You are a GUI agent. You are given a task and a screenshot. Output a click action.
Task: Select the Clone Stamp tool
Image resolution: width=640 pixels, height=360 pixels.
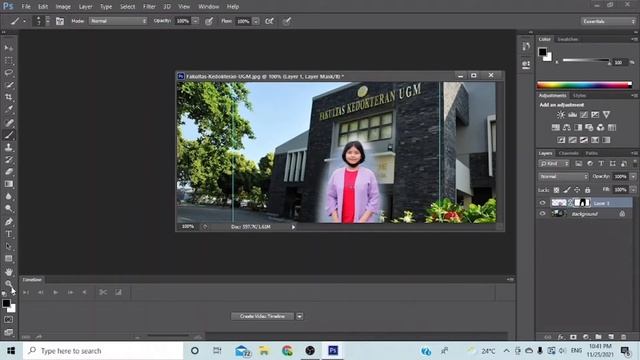[x=9, y=147]
